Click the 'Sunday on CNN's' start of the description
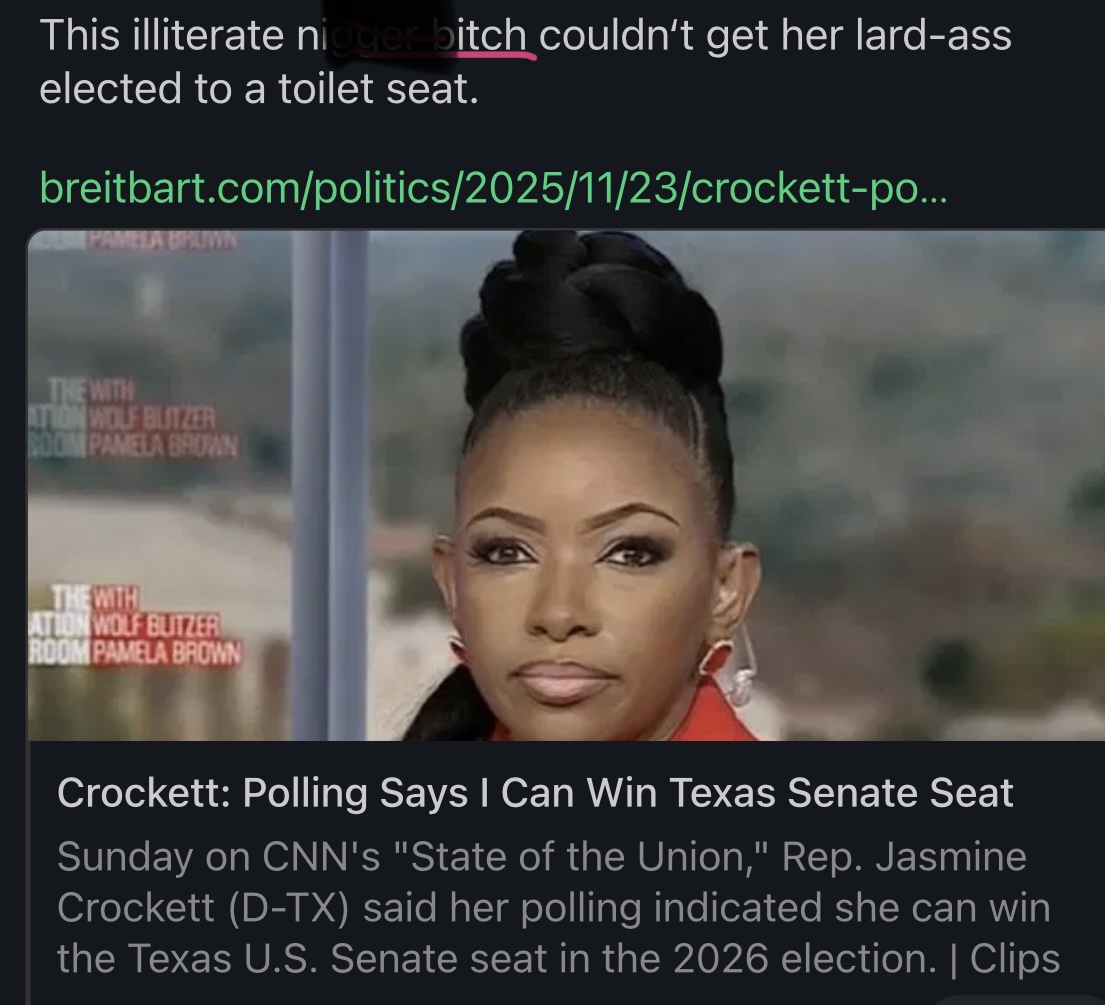The image size is (1105, 1005). 218,857
